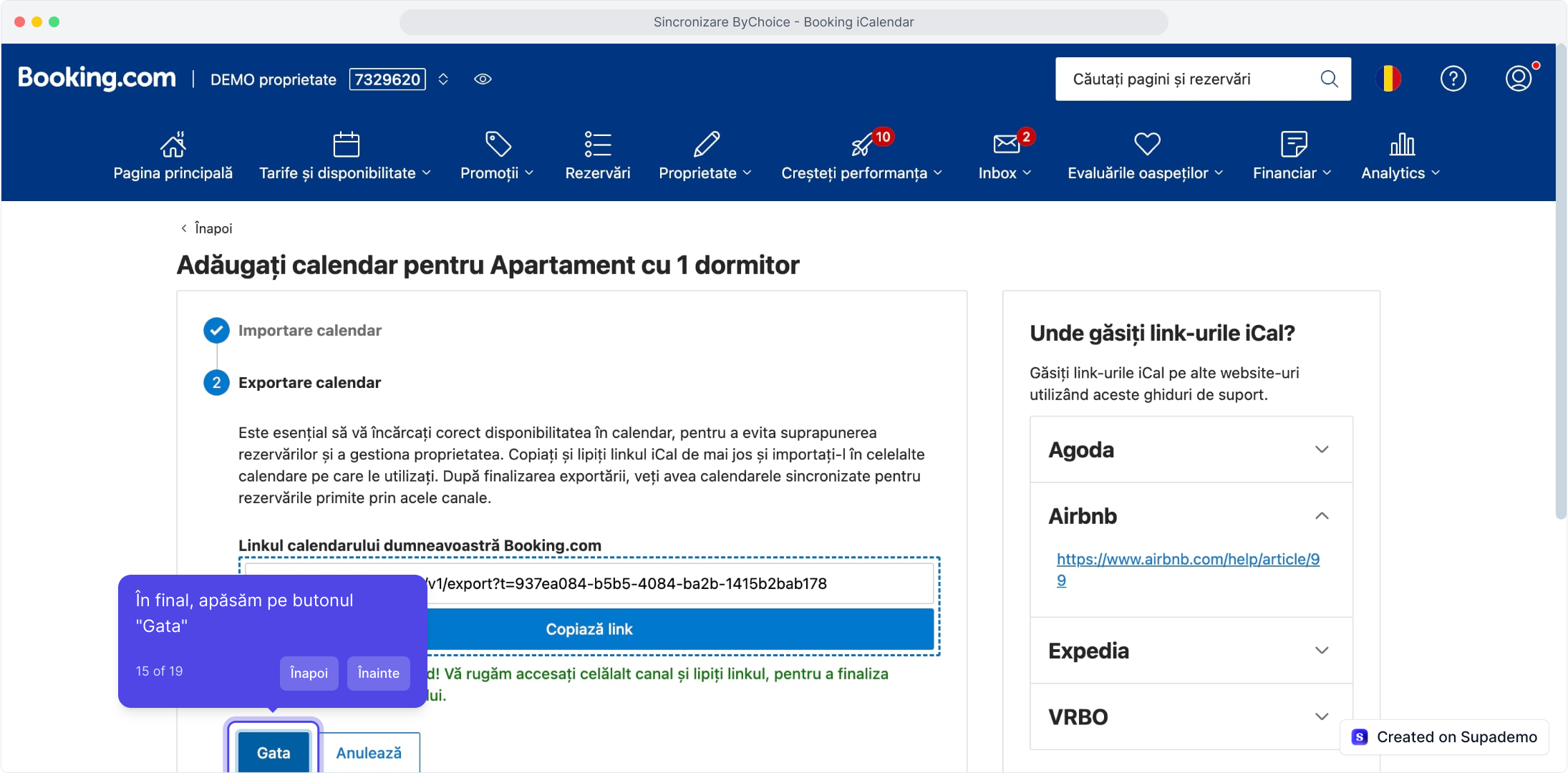The width and height of the screenshot is (1568, 773).
Task: Click the eye preview icon
Action: pyautogui.click(x=483, y=79)
